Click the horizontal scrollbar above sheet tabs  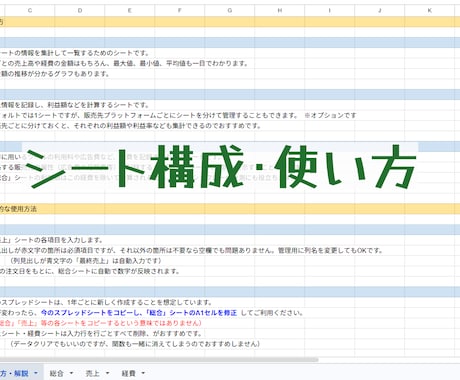(159, 360)
